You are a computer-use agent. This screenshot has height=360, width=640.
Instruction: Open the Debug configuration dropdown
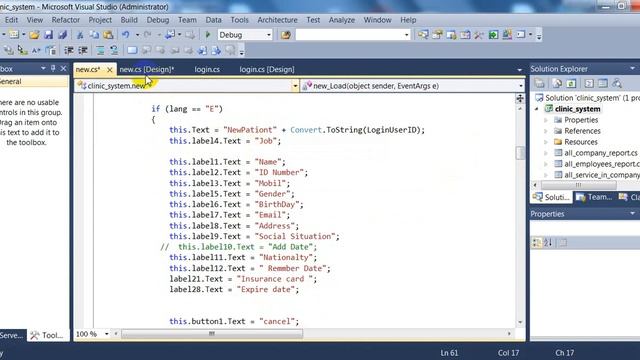pos(269,35)
